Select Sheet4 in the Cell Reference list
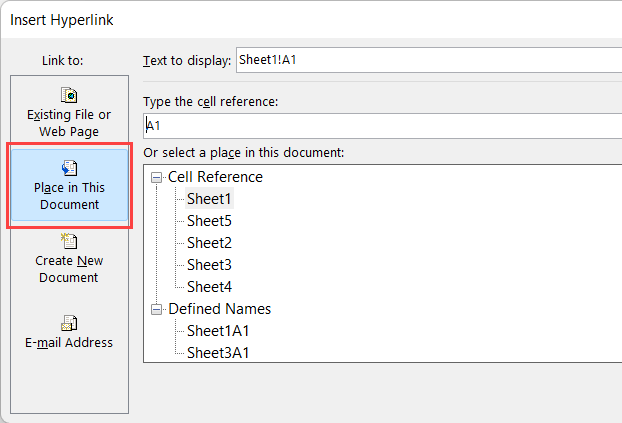622x423 pixels. [x=209, y=287]
